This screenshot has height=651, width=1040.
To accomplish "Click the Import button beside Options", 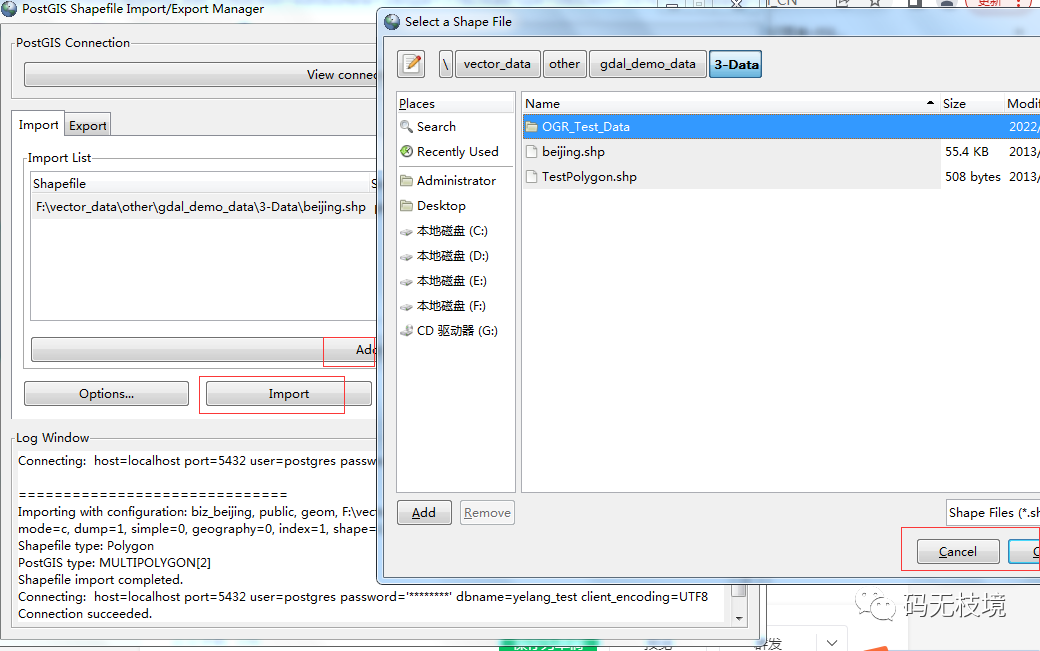I will coord(289,394).
